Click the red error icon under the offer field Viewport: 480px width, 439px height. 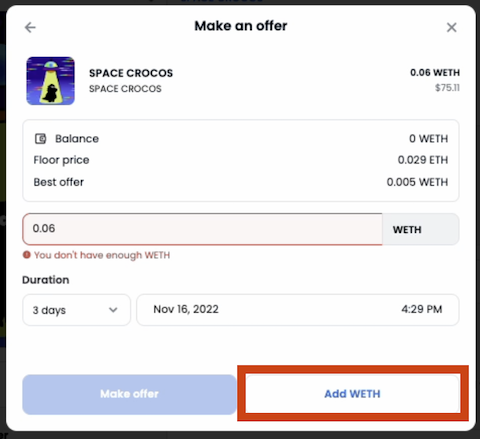pyautogui.click(x=27, y=255)
